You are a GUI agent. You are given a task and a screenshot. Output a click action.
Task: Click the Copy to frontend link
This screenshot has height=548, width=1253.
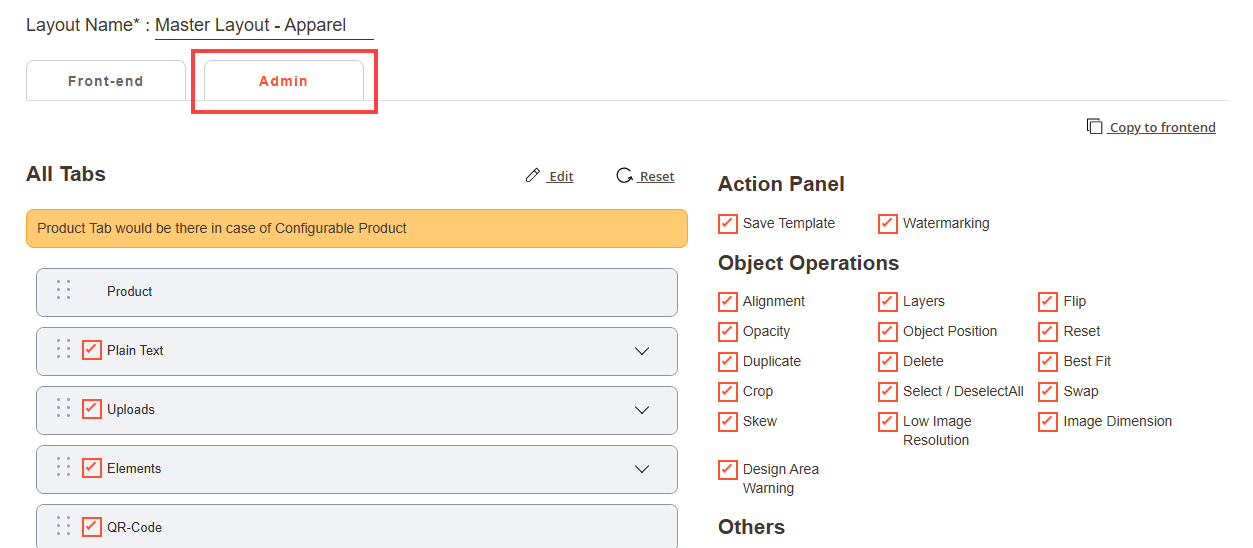(1162, 127)
